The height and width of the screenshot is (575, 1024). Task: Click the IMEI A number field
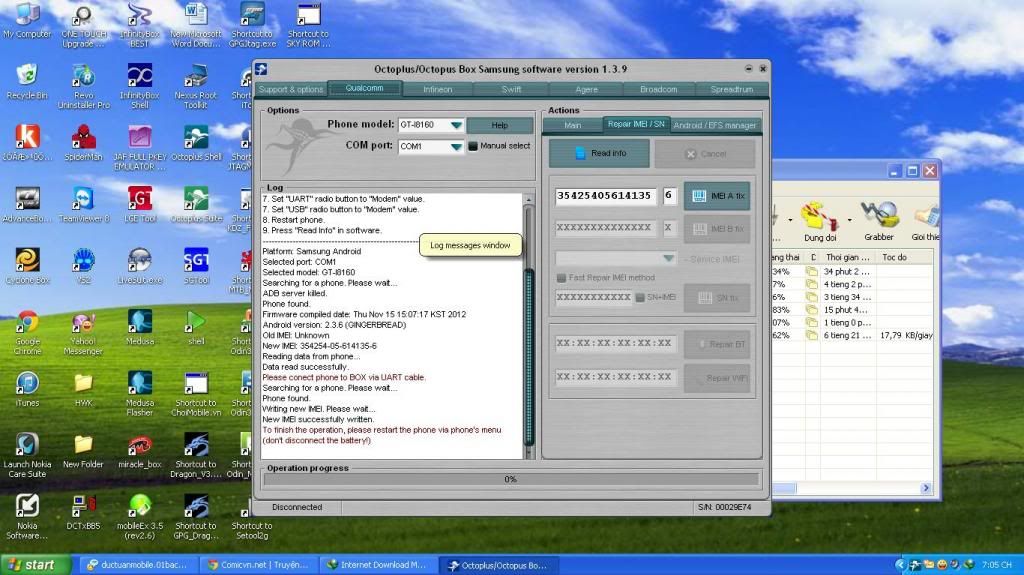(605, 195)
